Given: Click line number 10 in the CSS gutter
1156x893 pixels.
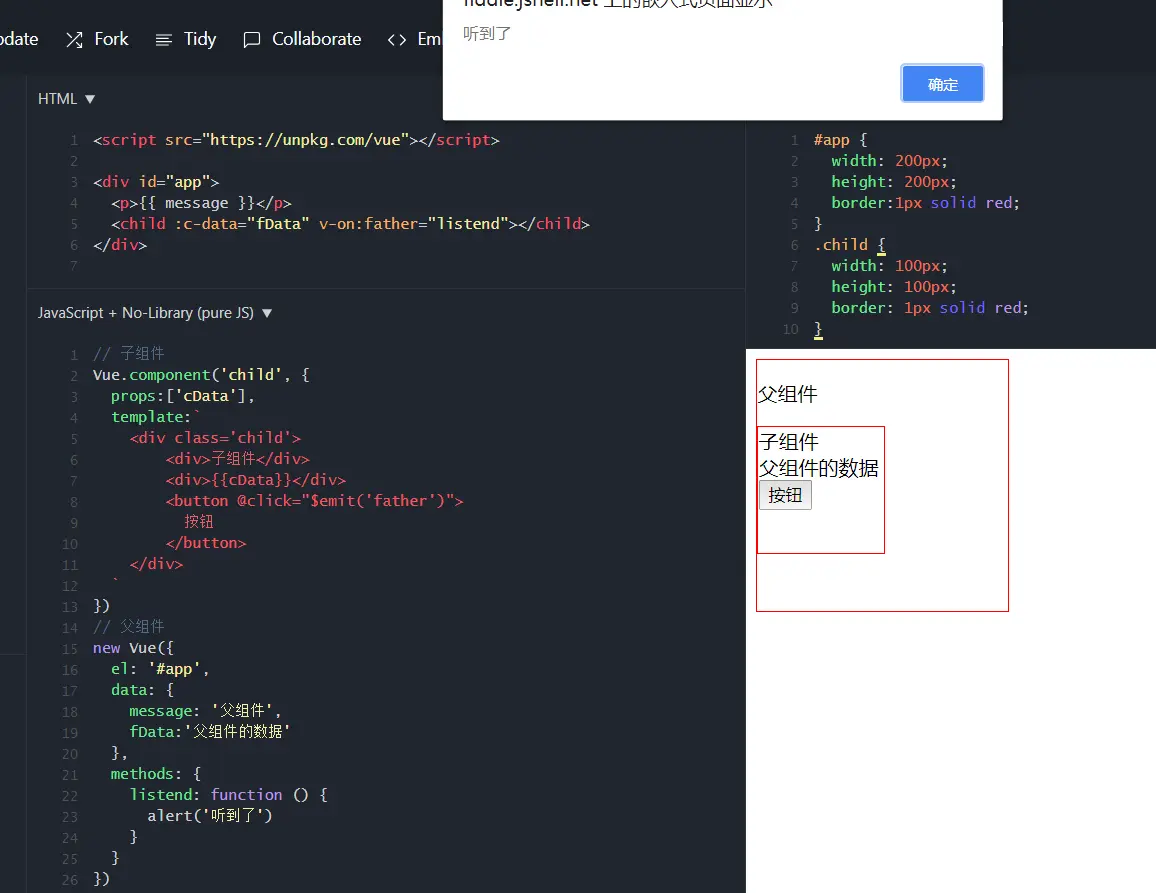Looking at the screenshot, I should pyautogui.click(x=790, y=330).
